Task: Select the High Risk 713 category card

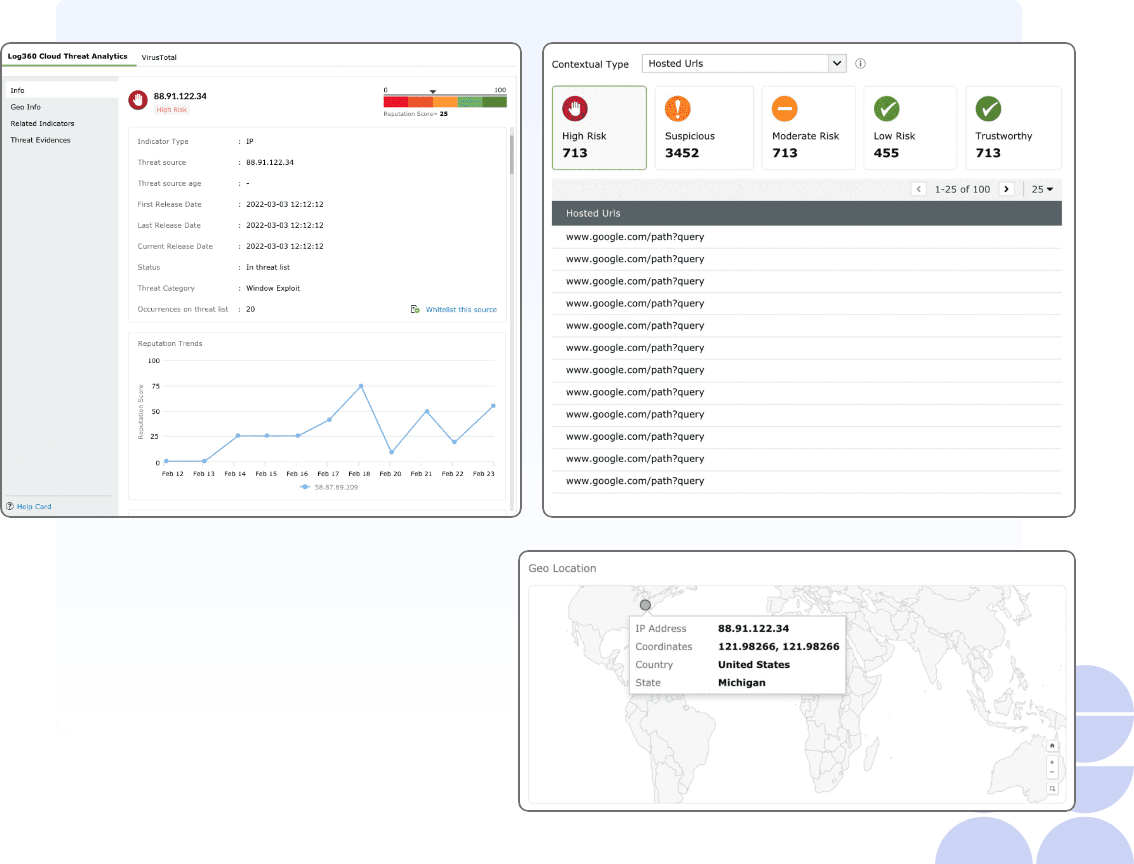Action: (x=599, y=128)
